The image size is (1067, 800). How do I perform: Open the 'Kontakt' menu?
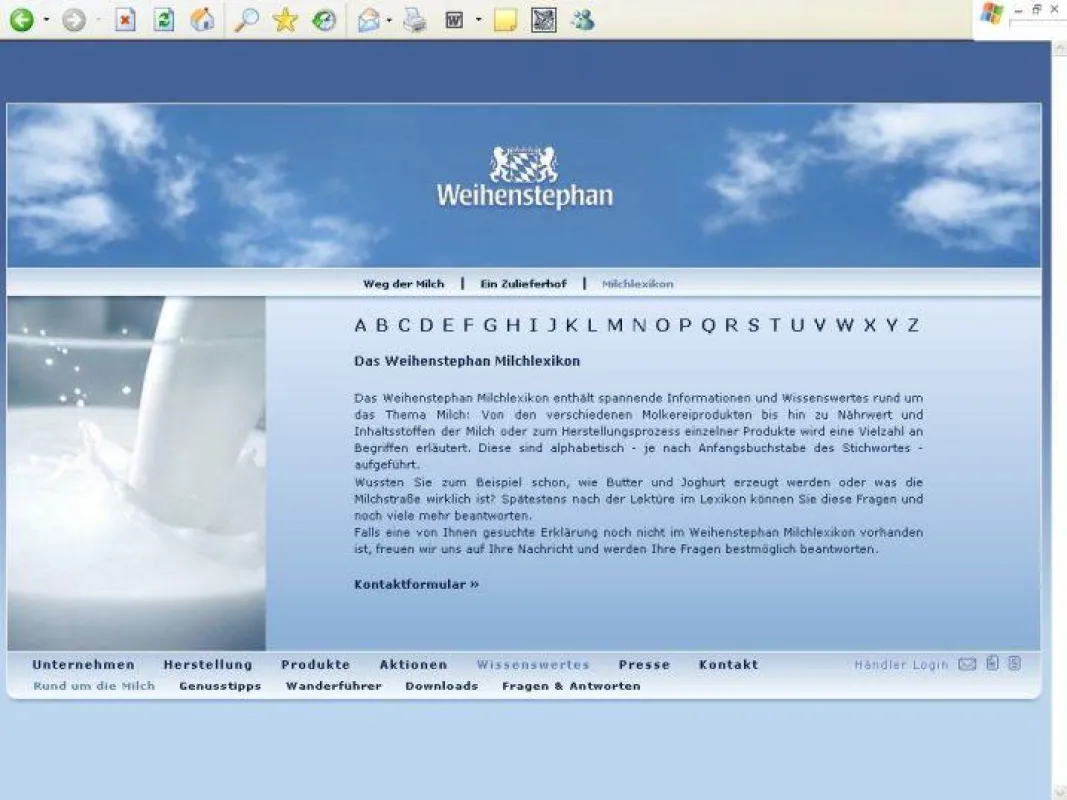tap(728, 665)
